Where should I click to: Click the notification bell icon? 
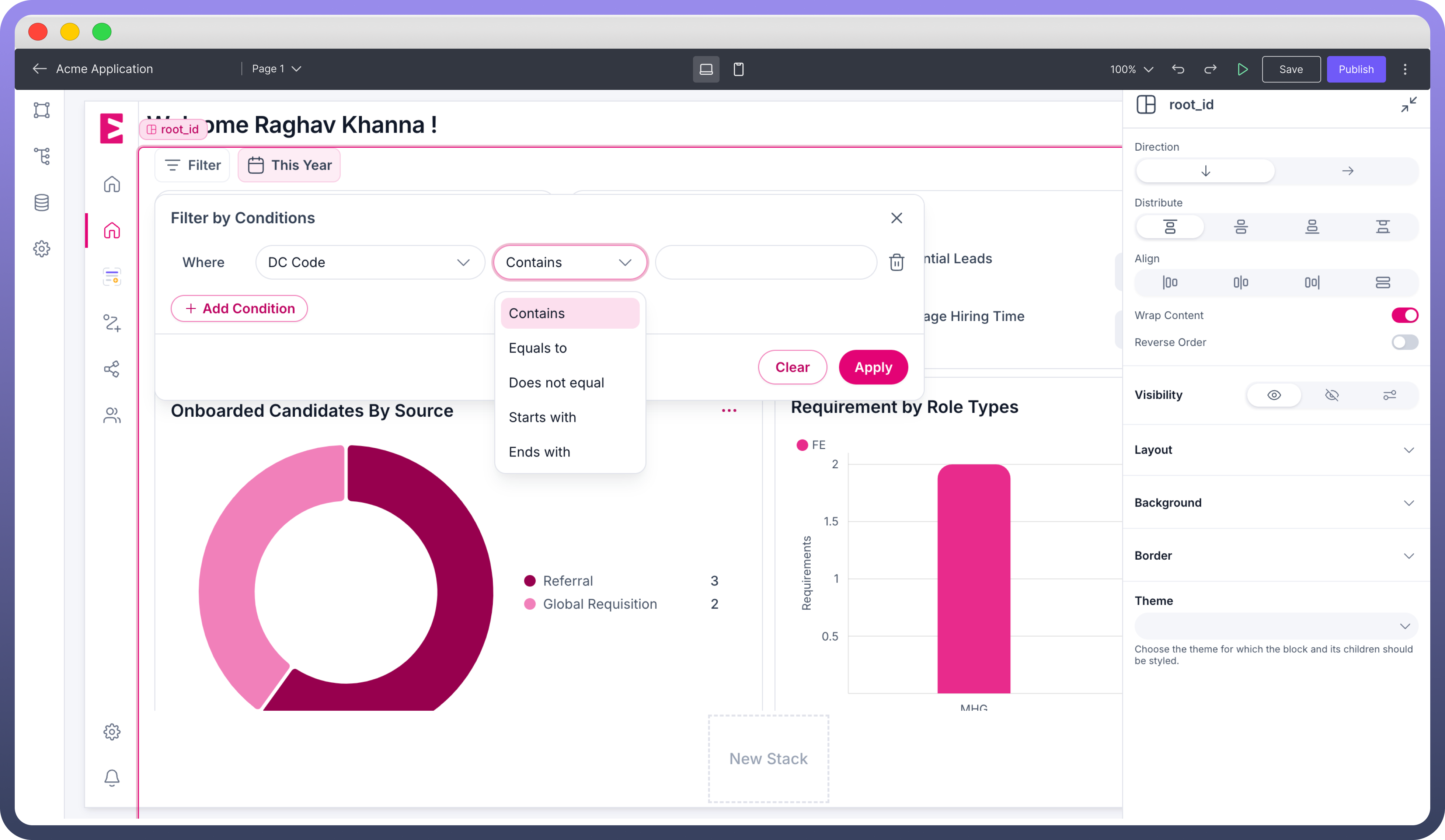pos(112,777)
